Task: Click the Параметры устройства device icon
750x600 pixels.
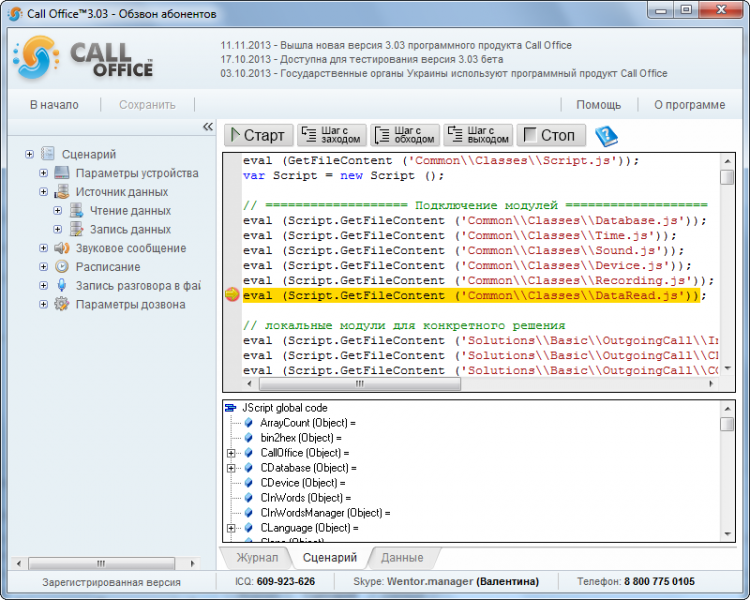Action: tap(62, 173)
